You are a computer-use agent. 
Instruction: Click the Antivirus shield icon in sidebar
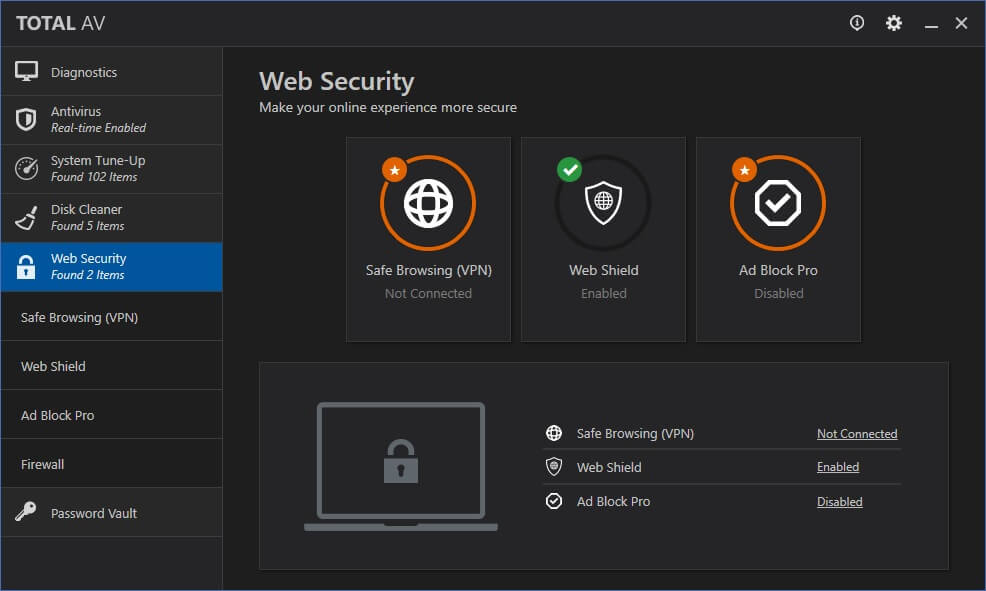(26, 119)
